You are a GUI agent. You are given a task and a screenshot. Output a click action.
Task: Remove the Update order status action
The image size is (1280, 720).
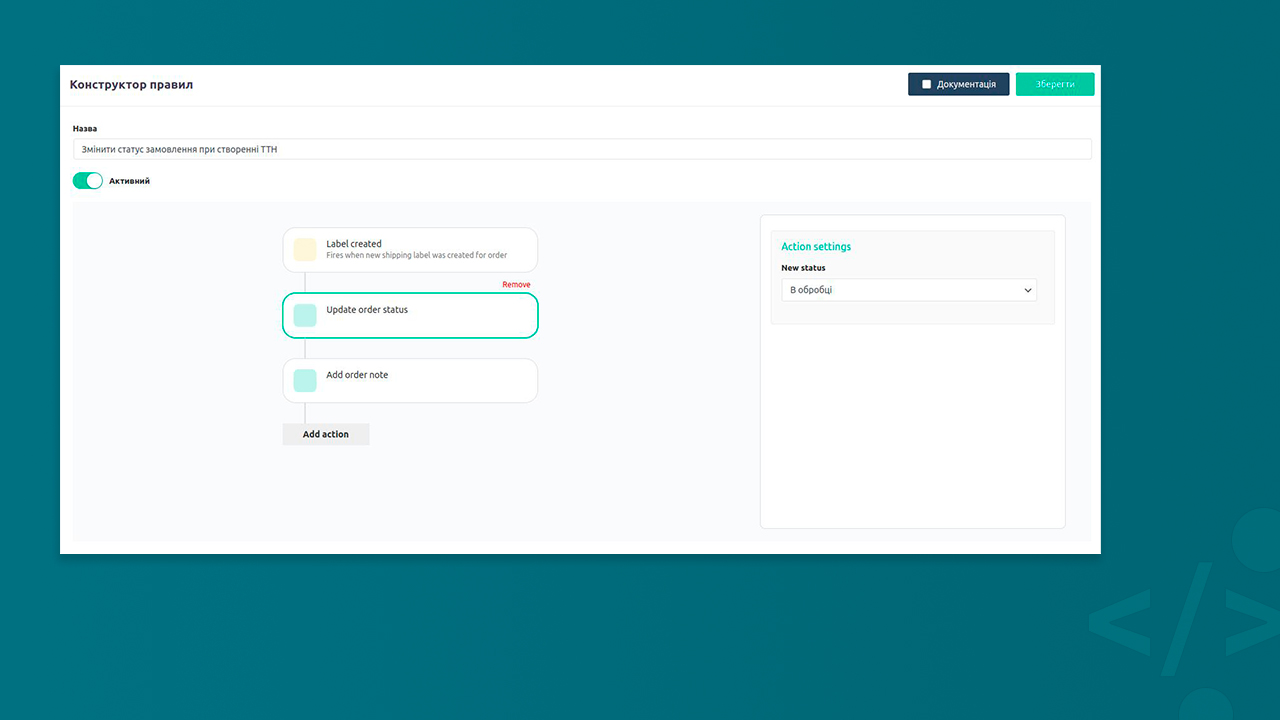point(516,285)
